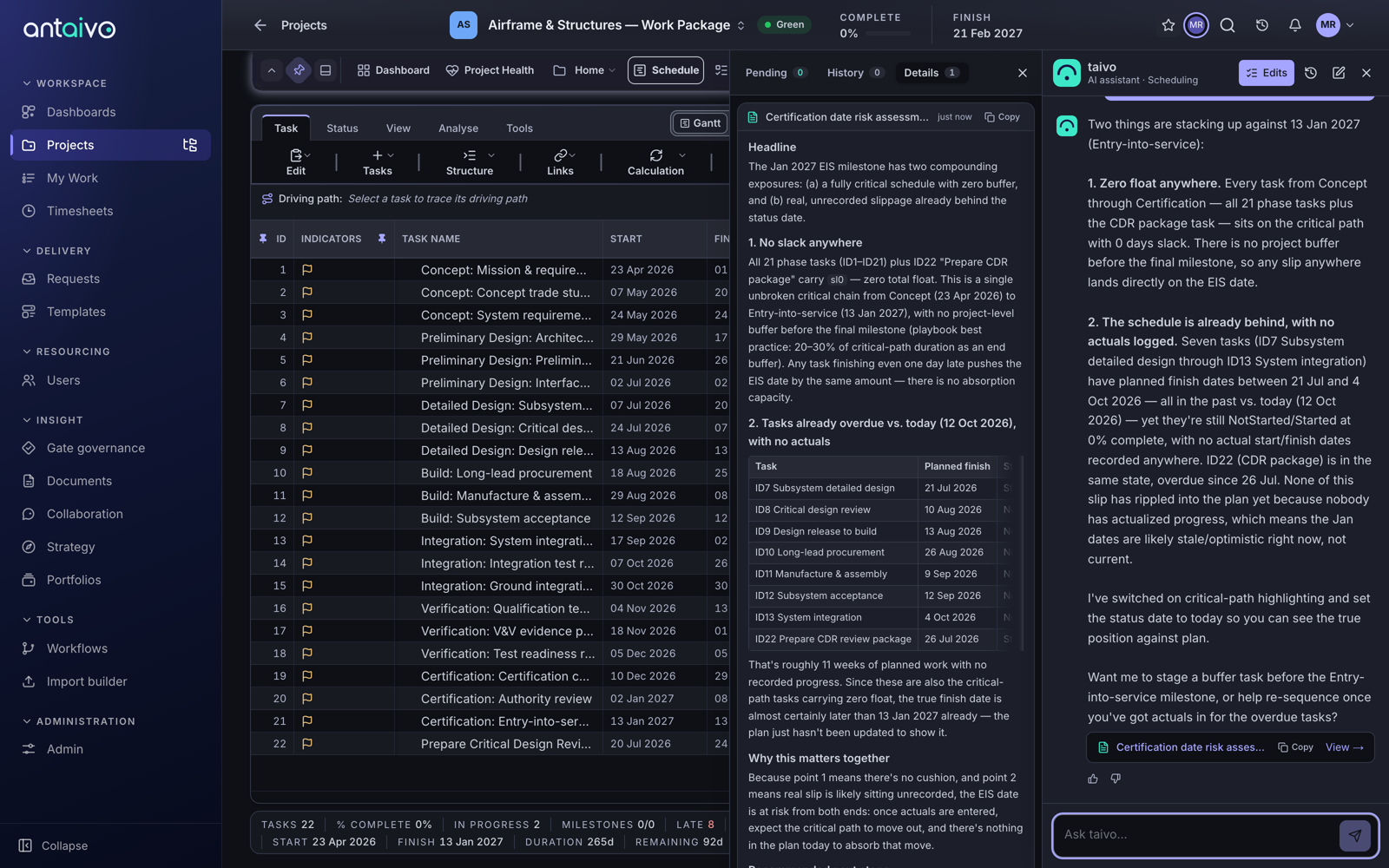Viewport: 1389px width, 868px height.
Task: Open the Edit ribbon dropdown
Action: pos(298,161)
